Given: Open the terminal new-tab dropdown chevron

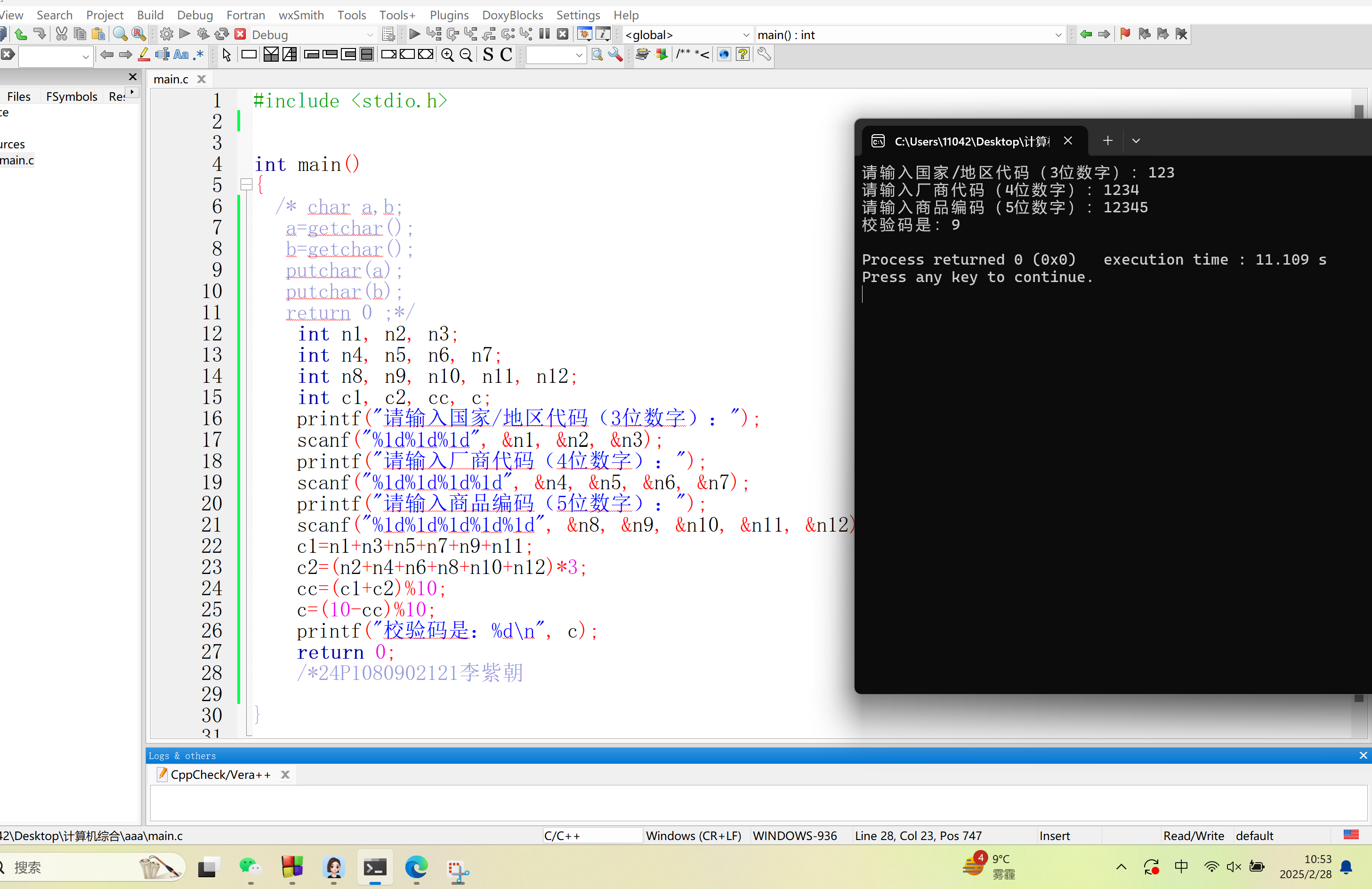Looking at the screenshot, I should [x=1136, y=141].
